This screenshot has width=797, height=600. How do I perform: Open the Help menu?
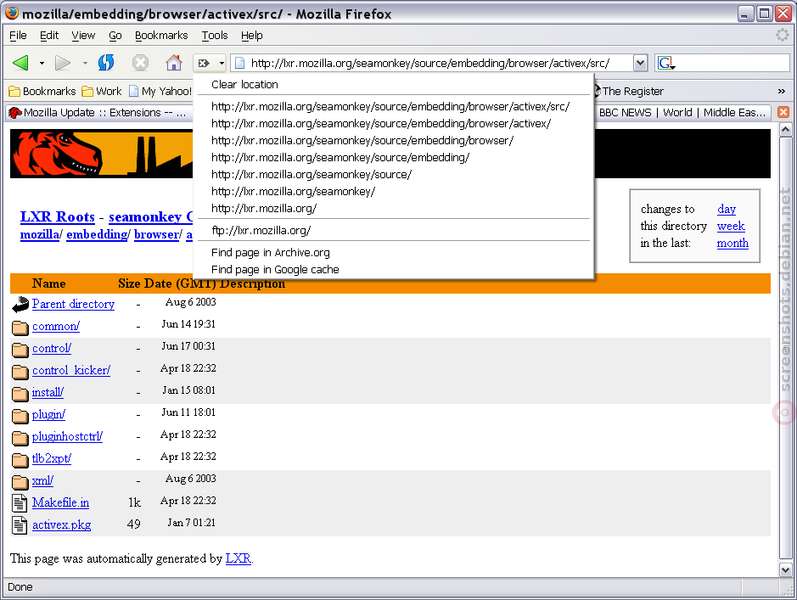pos(252,36)
